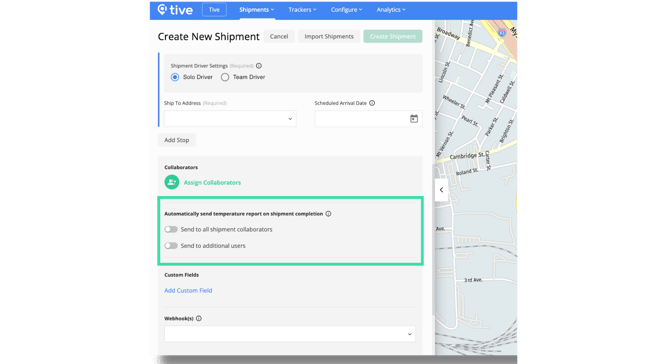Open the calendar icon in Scheduled Arrival Date

(414, 119)
